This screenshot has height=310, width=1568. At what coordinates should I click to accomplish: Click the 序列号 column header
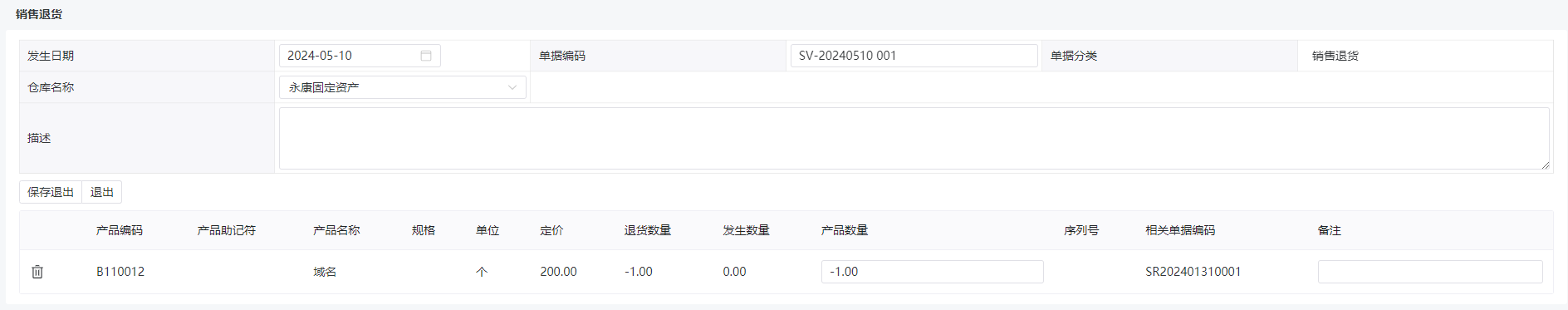pos(1081,230)
